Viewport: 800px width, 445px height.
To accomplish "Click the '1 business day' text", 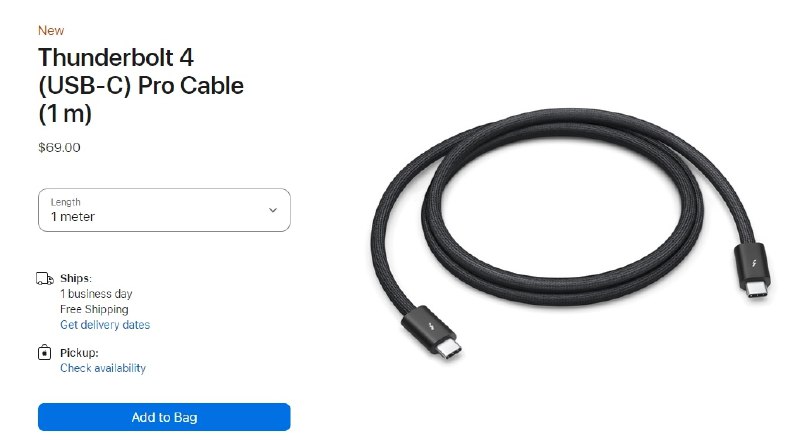I will pos(96,294).
